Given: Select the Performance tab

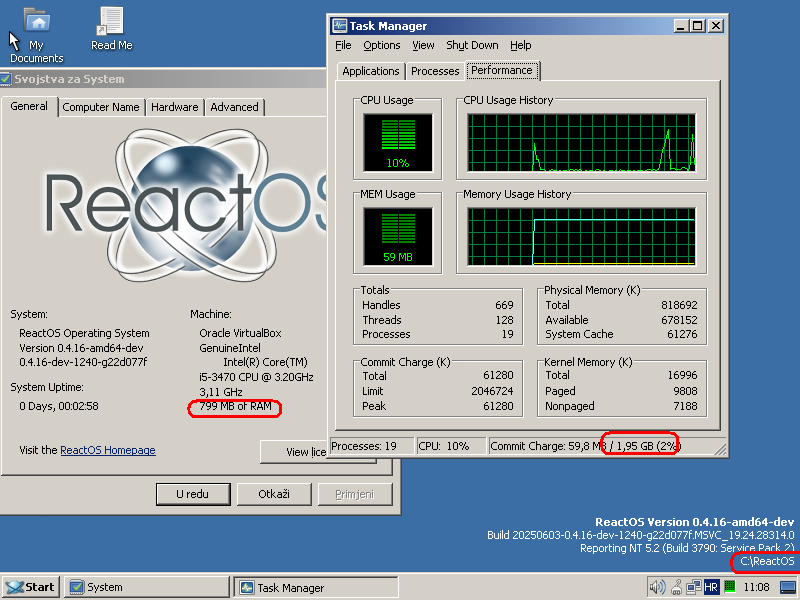Looking at the screenshot, I should click(502, 70).
